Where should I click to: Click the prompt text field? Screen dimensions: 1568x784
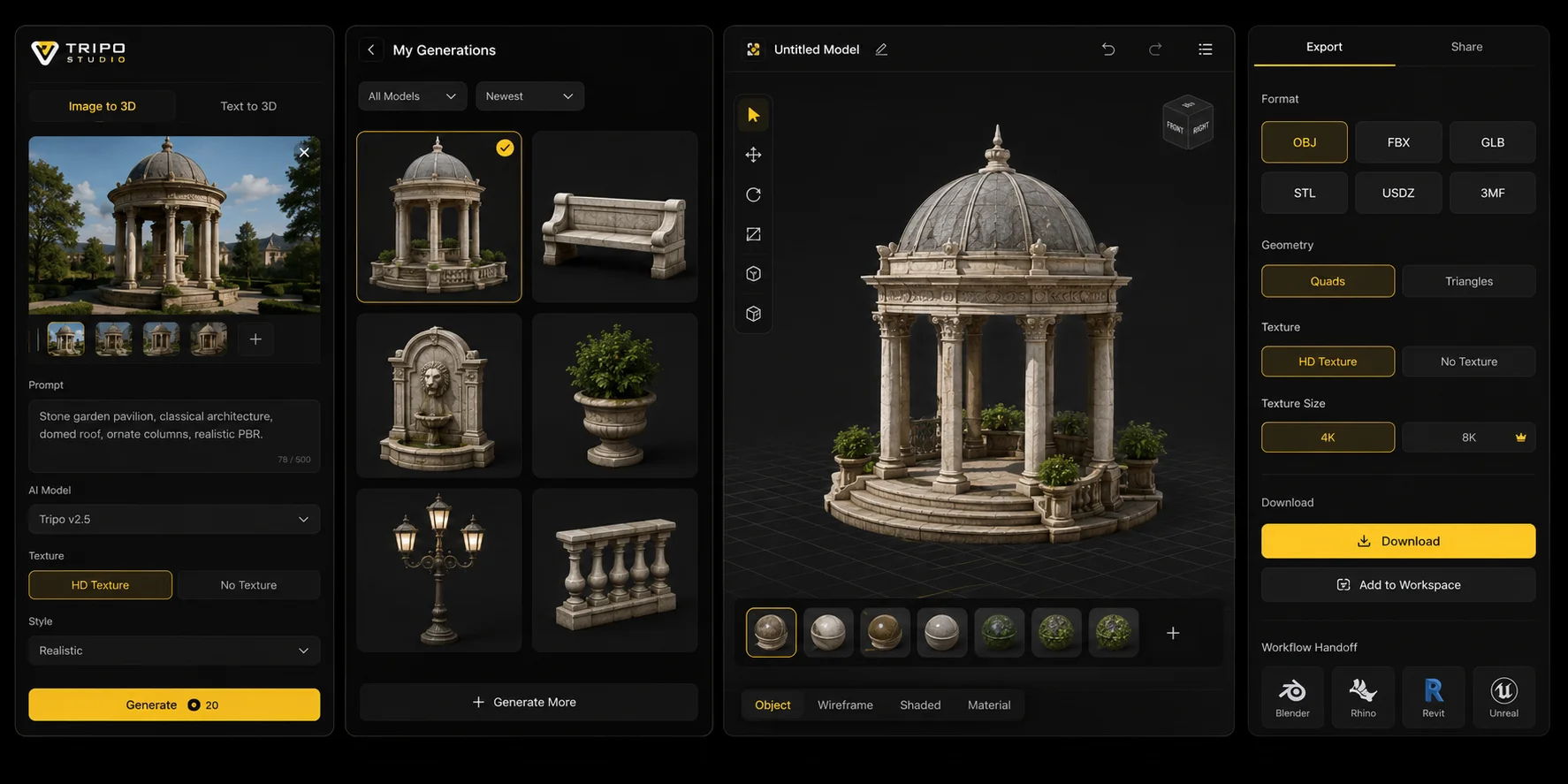point(174,436)
